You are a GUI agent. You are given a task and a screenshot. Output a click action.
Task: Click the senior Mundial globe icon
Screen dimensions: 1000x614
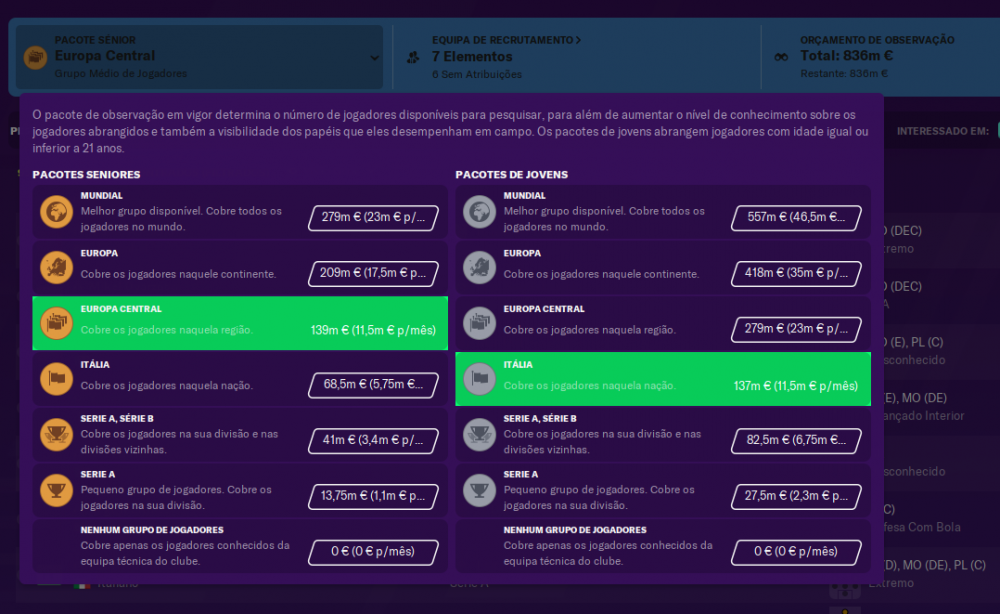(56, 212)
